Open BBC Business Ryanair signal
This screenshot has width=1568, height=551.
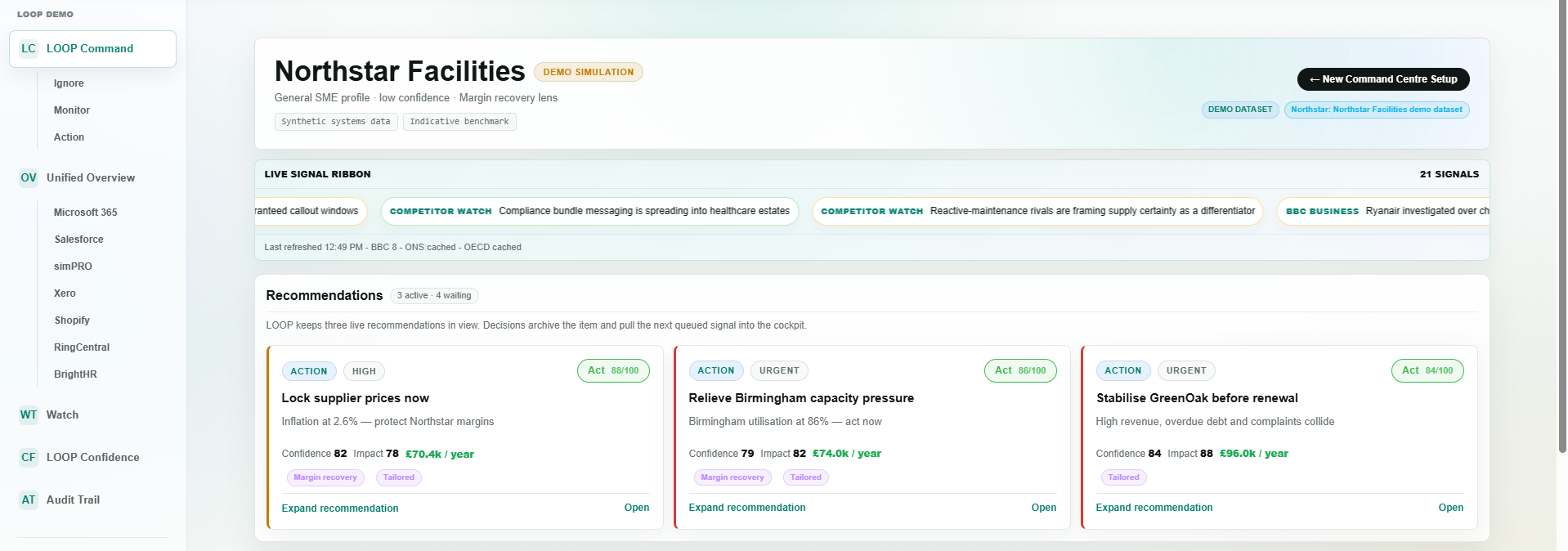pyautogui.click(x=1383, y=211)
